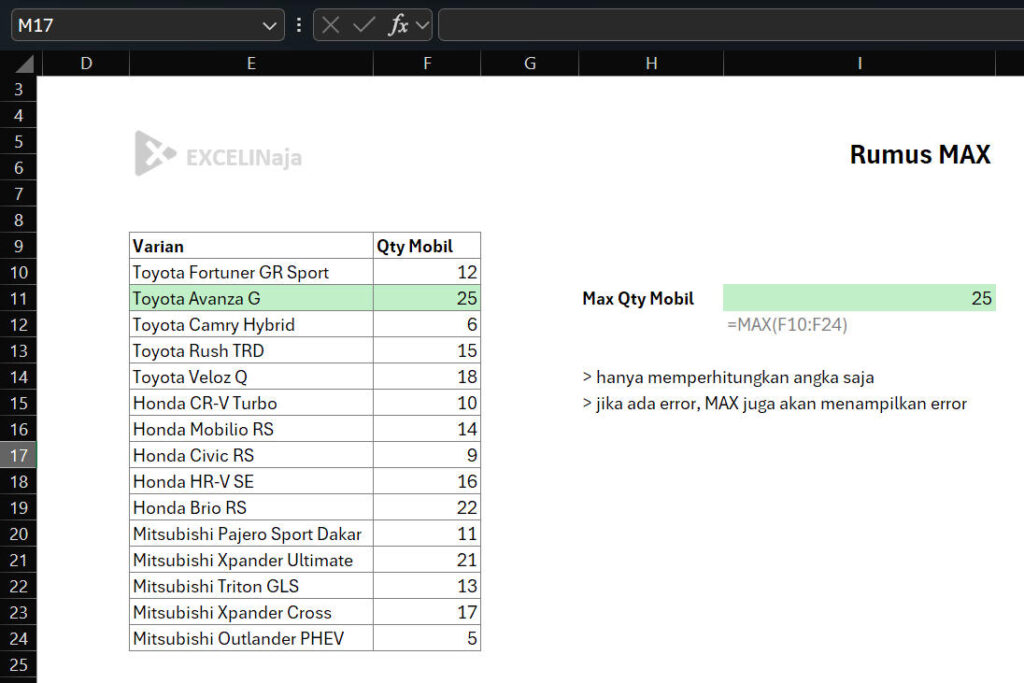The image size is (1024, 683).
Task: Select column H header
Action: tap(651, 63)
